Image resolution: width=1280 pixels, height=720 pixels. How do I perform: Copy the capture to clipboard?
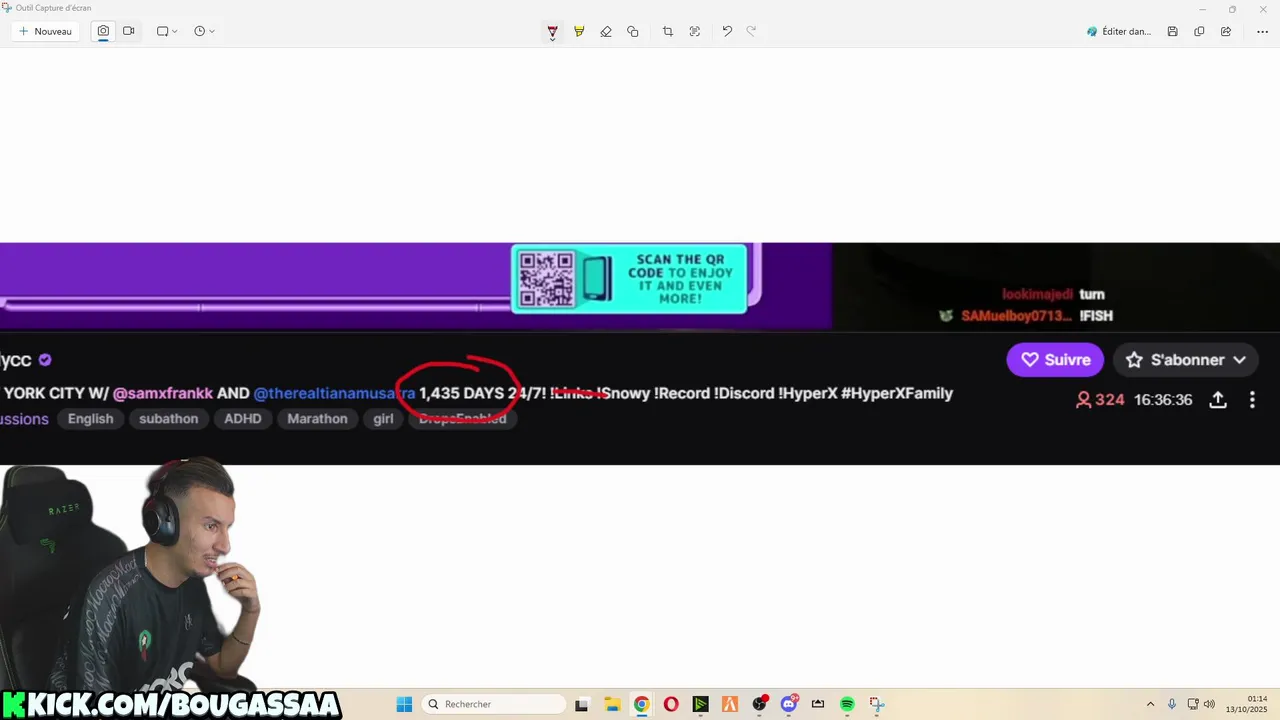pyautogui.click(x=1199, y=31)
